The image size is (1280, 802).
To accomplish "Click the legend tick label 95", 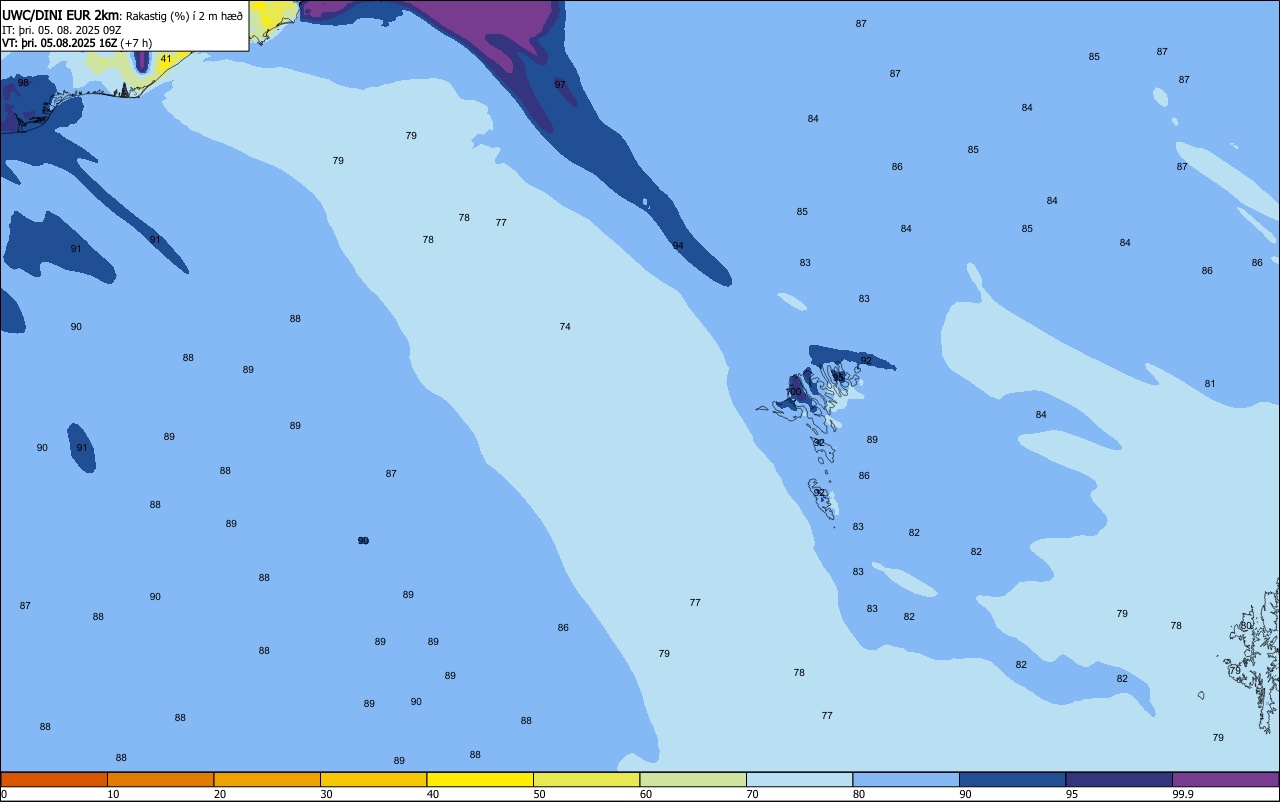I will point(1072,794).
